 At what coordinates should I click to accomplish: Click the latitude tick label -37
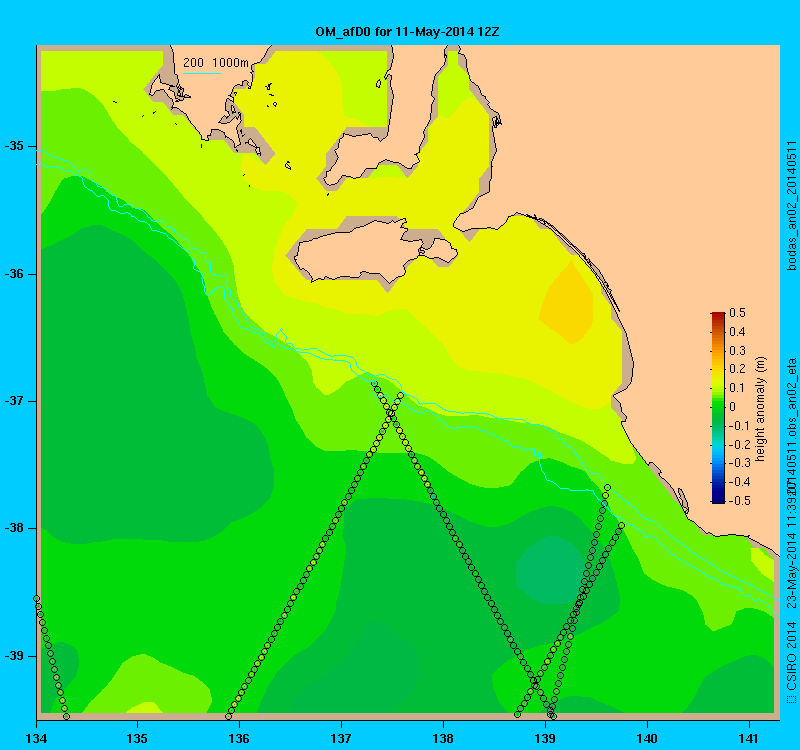coord(14,401)
